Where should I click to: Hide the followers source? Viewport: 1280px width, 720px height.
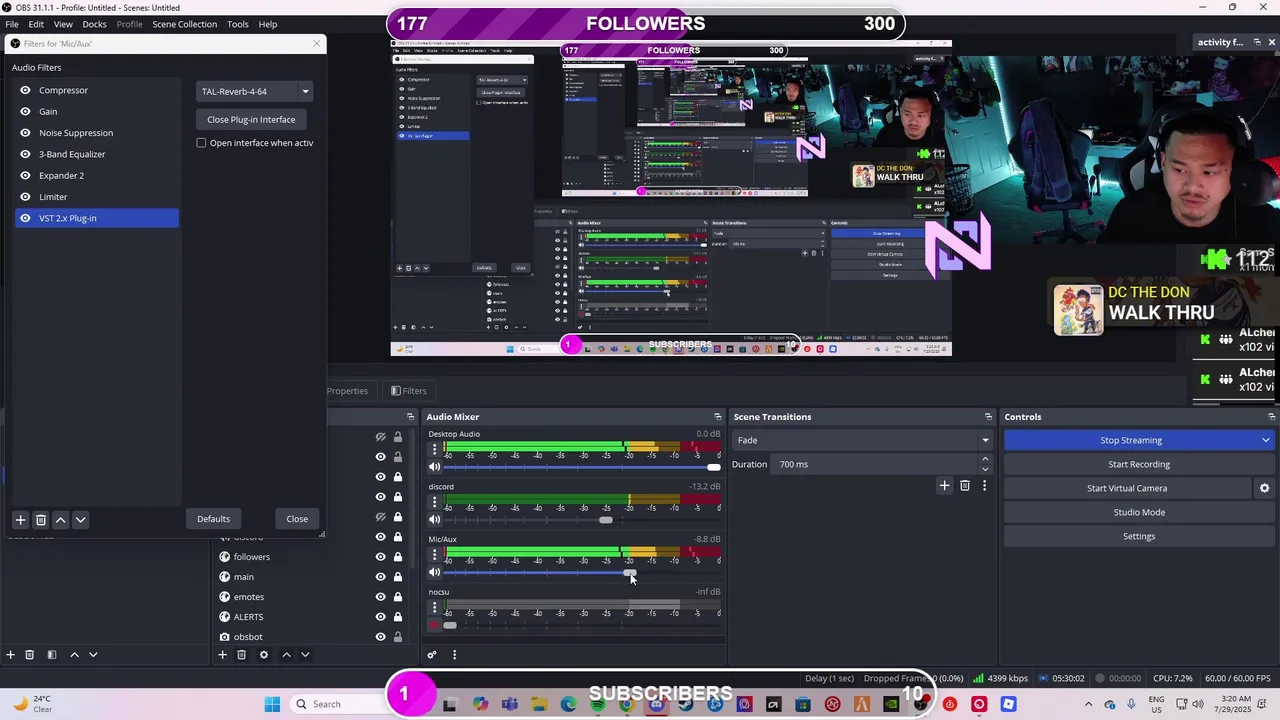pyautogui.click(x=380, y=557)
